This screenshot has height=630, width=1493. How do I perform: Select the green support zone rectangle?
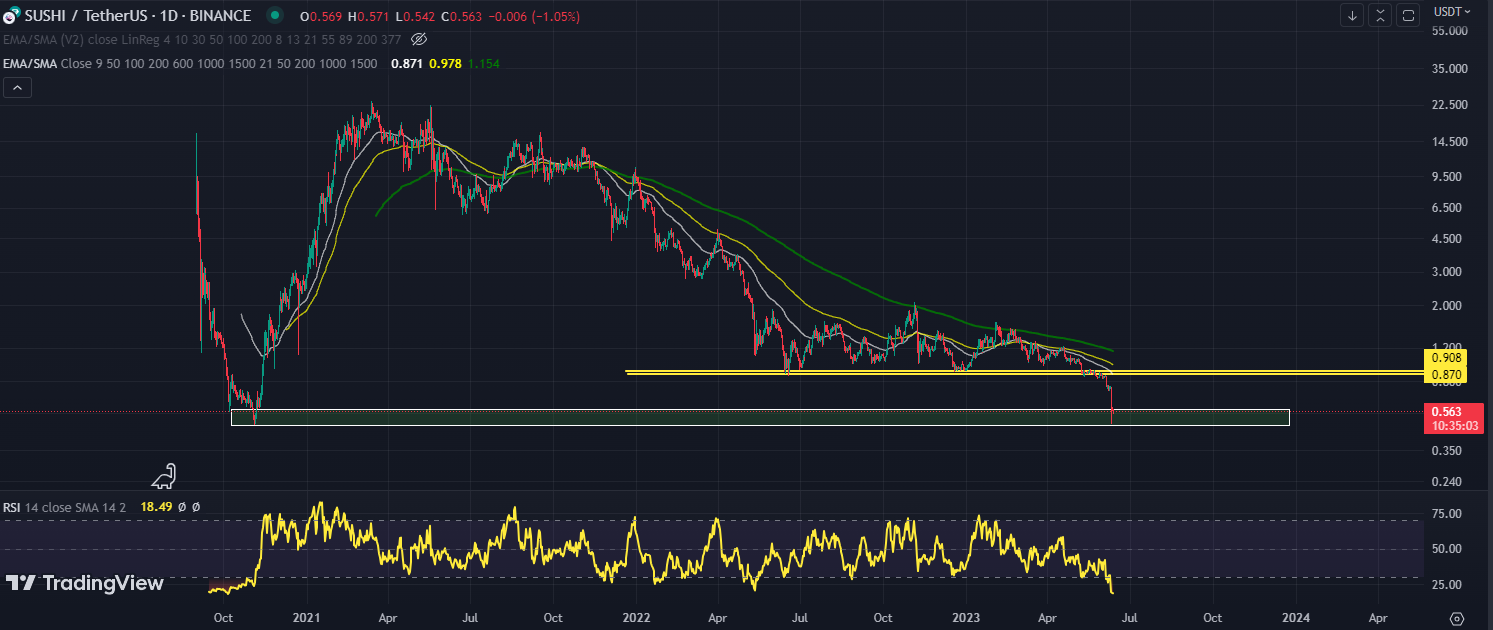tap(700, 417)
